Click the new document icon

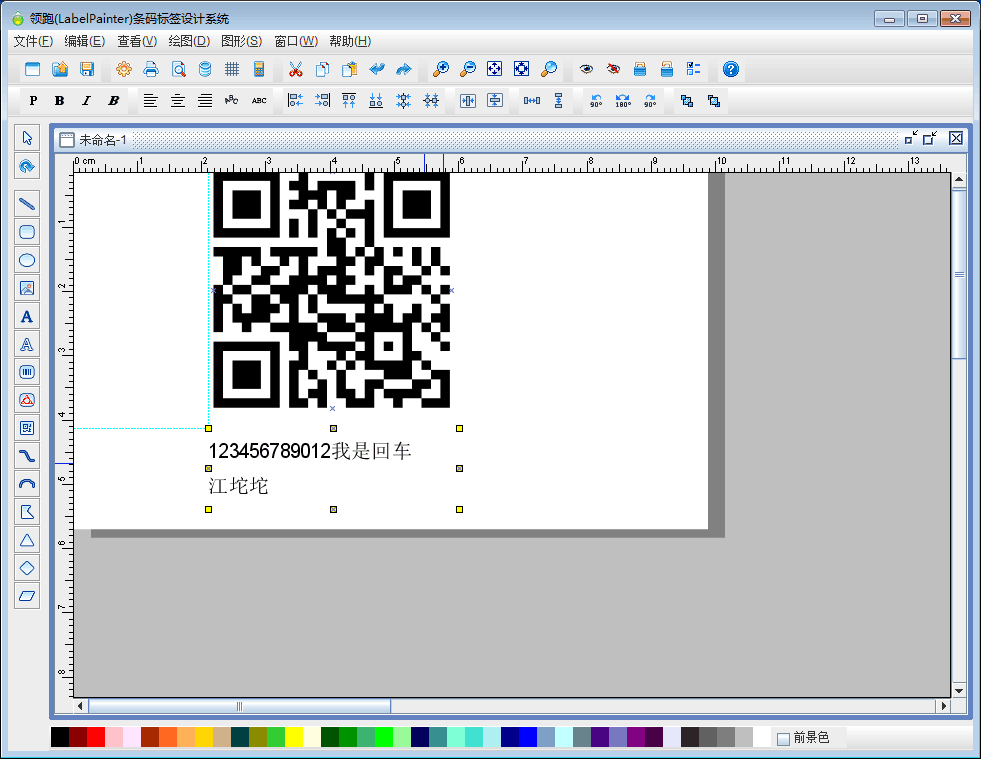(x=33, y=69)
